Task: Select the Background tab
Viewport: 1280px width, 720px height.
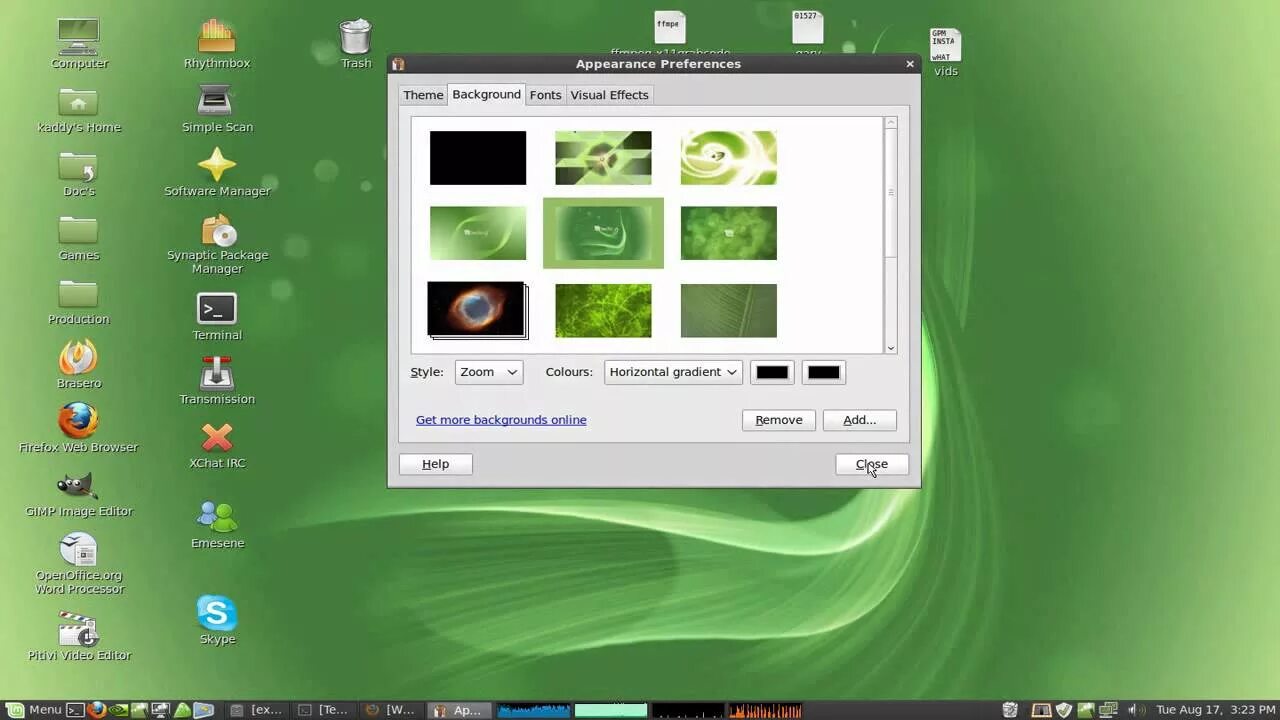Action: [x=486, y=94]
